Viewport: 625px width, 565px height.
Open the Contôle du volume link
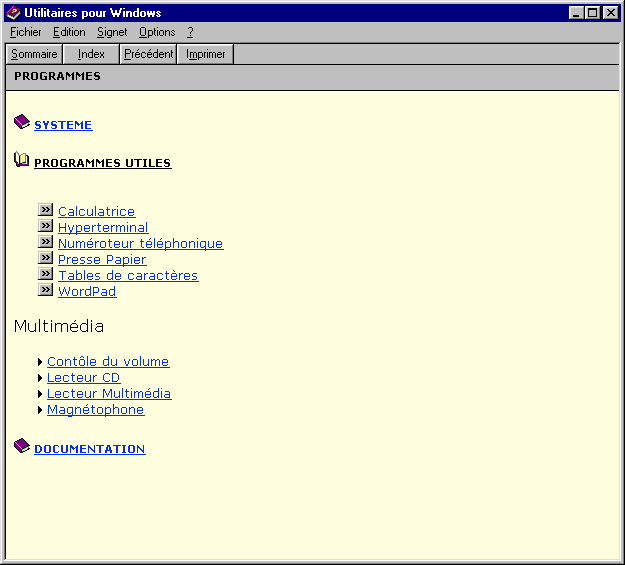point(108,361)
